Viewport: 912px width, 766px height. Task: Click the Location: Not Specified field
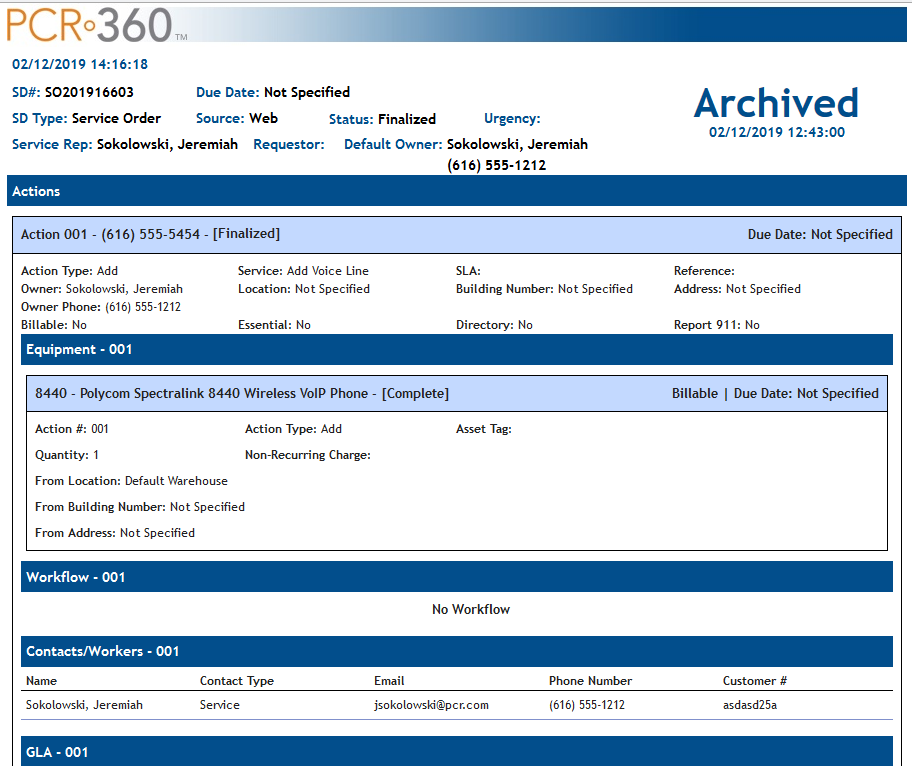[304, 288]
